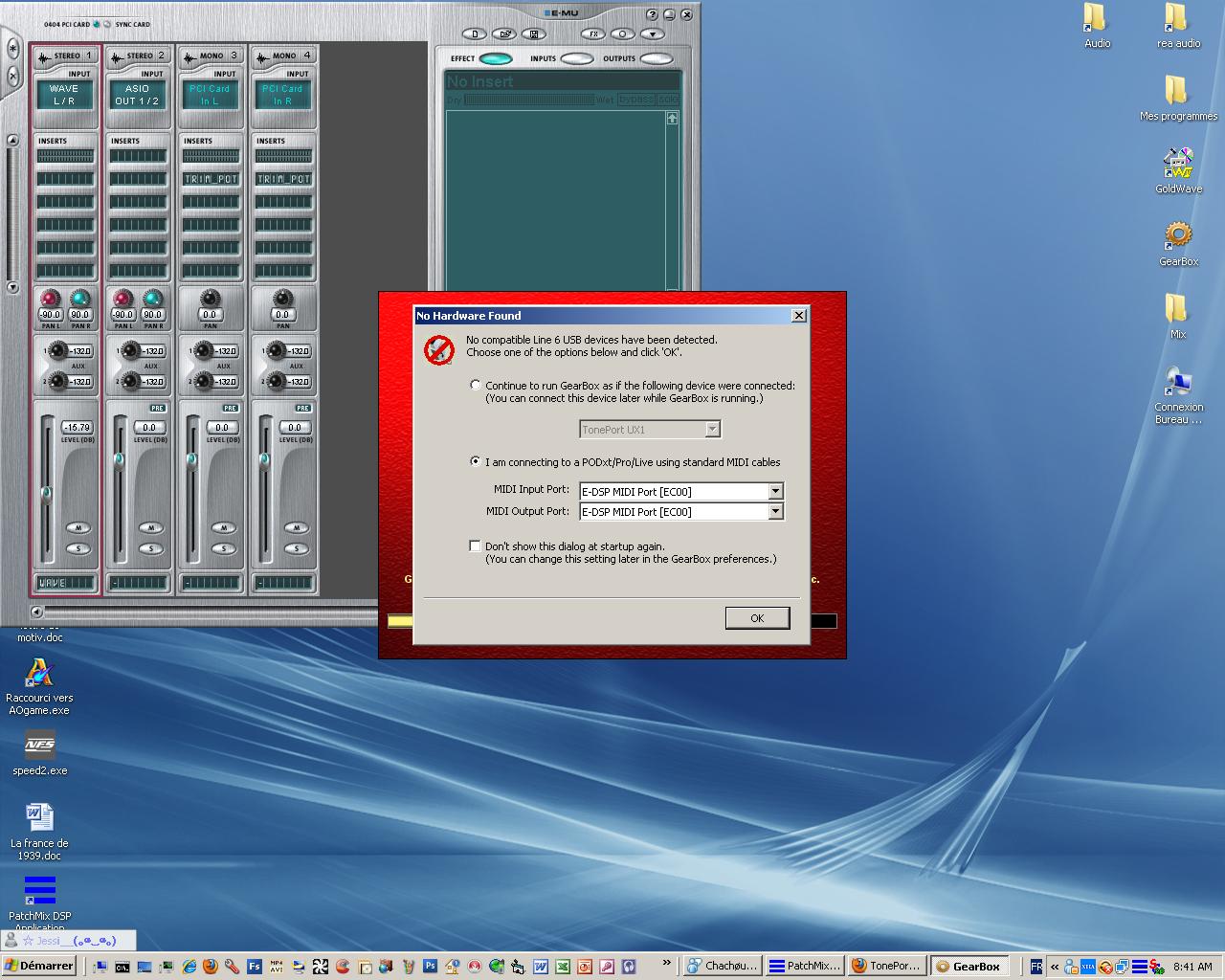Select the EFFECT view button in PatchMix
1225x980 pixels.
495,58
